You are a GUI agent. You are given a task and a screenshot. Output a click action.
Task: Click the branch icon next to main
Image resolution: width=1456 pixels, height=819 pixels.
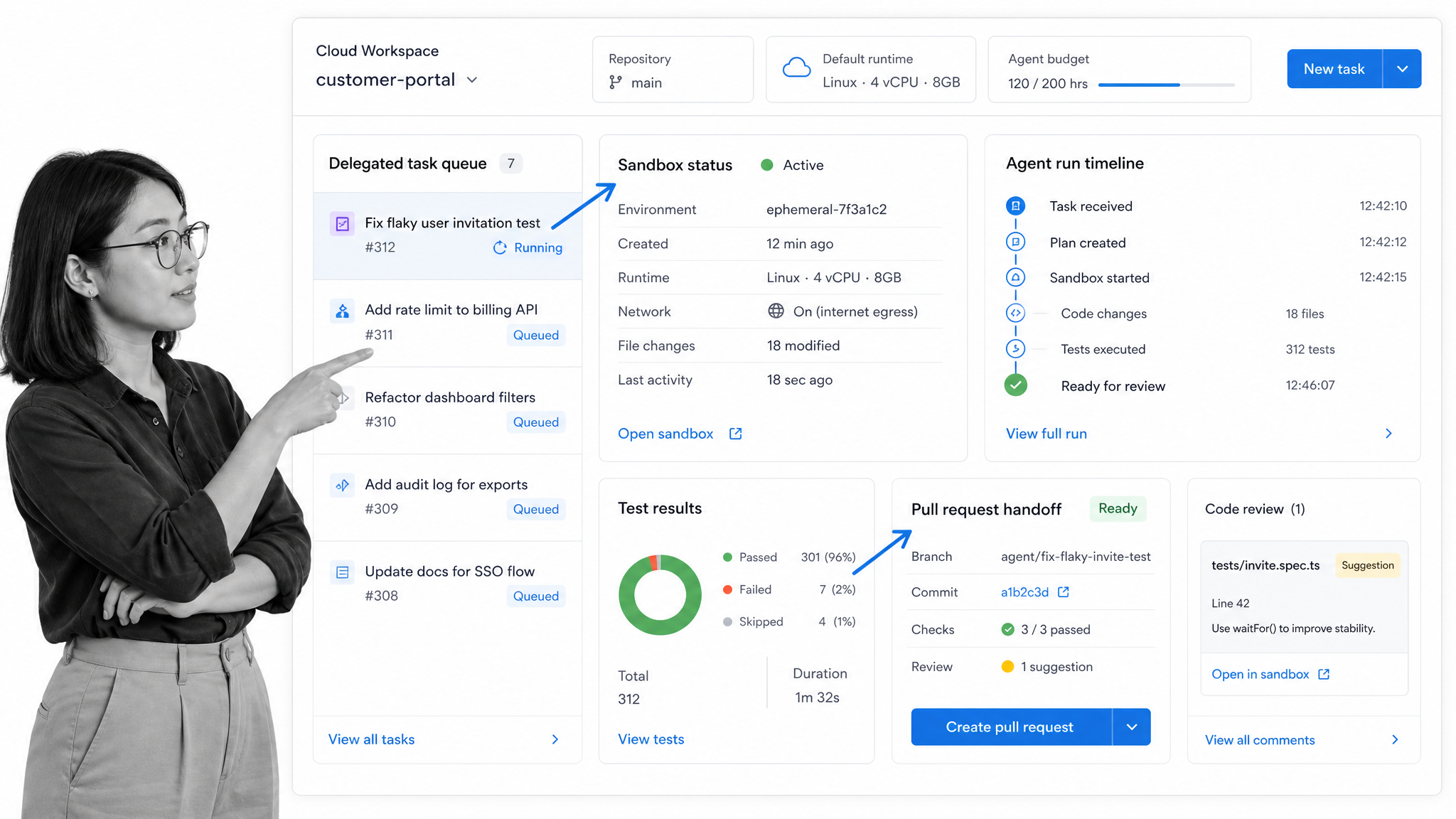[x=616, y=82]
